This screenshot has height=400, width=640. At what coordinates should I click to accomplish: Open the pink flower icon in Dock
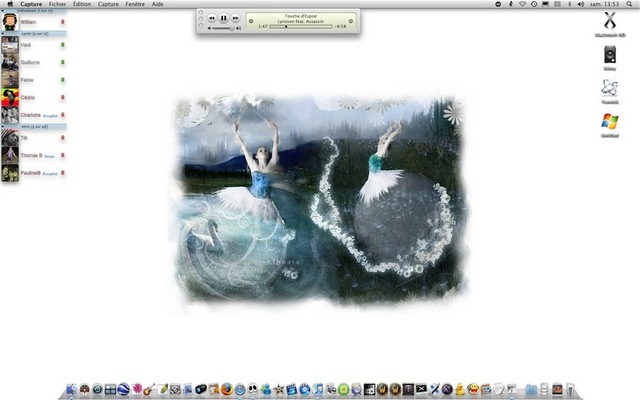coord(137,389)
